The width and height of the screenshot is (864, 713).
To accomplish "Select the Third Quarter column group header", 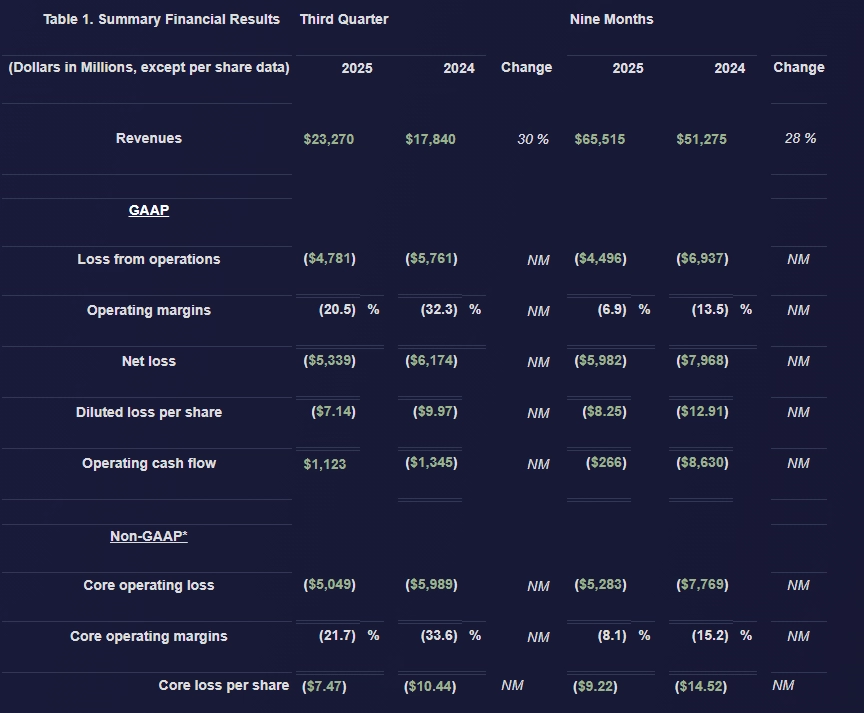I will 344,20.
